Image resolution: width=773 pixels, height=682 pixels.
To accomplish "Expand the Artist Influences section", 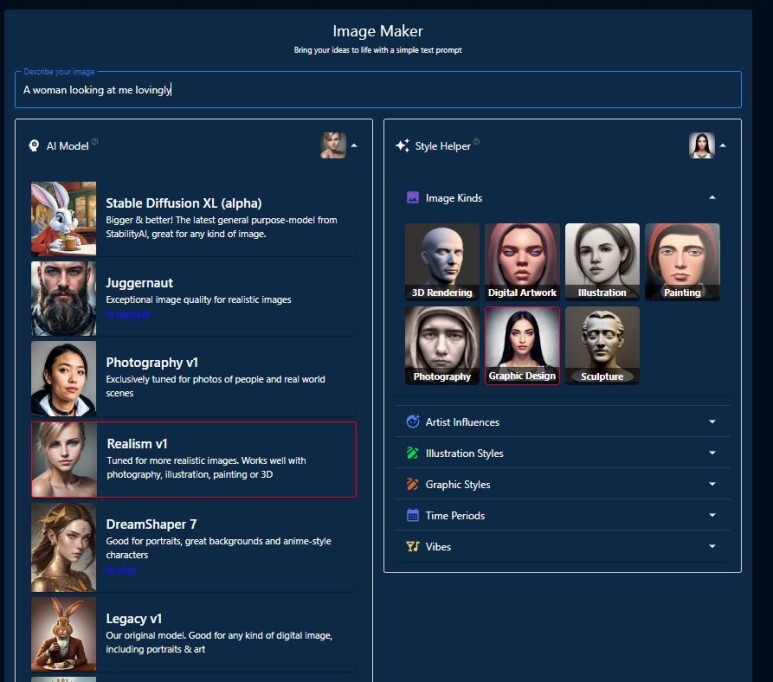I will tap(712, 422).
